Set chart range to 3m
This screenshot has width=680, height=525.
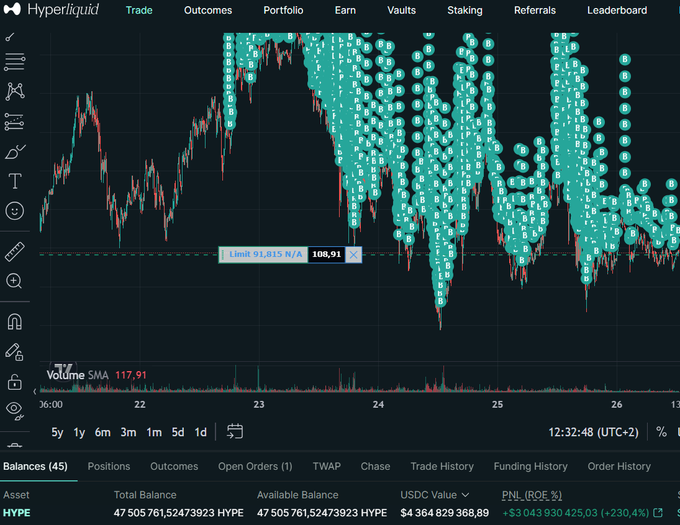coord(128,432)
